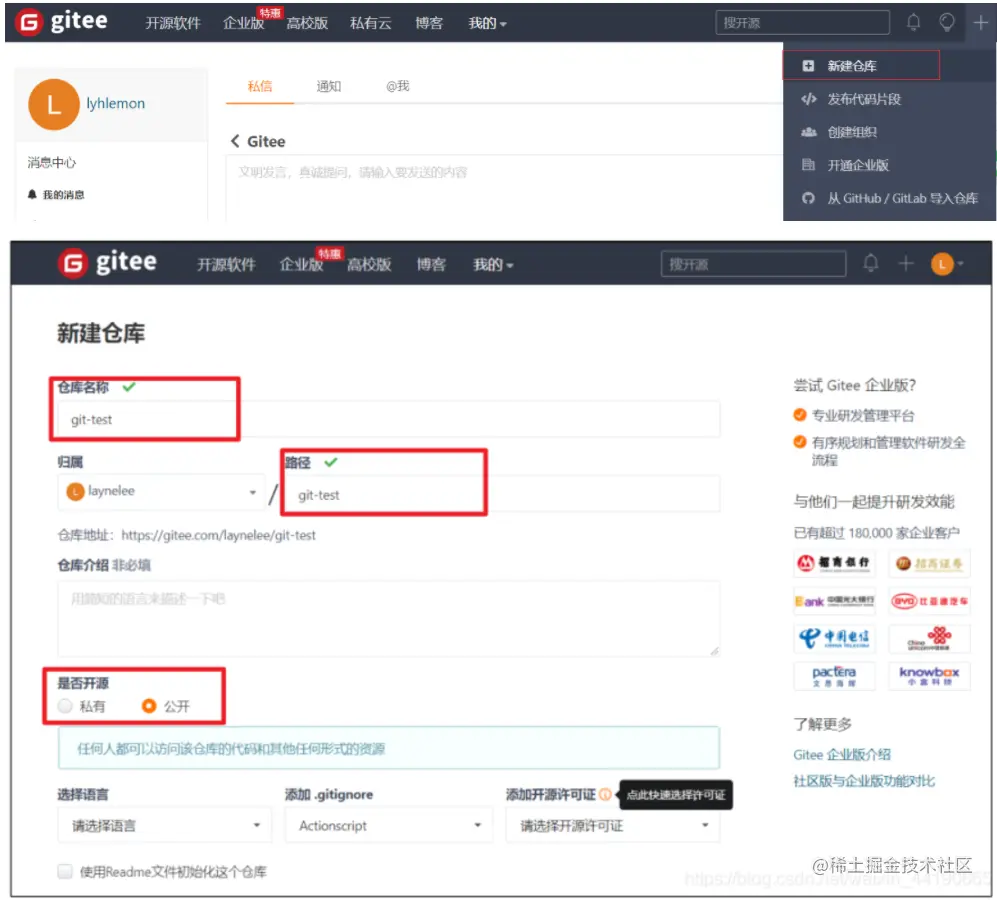Image resolution: width=997 pixels, height=900 pixels.
Task: Open 私有云 in the top navbar
Action: coord(371,24)
